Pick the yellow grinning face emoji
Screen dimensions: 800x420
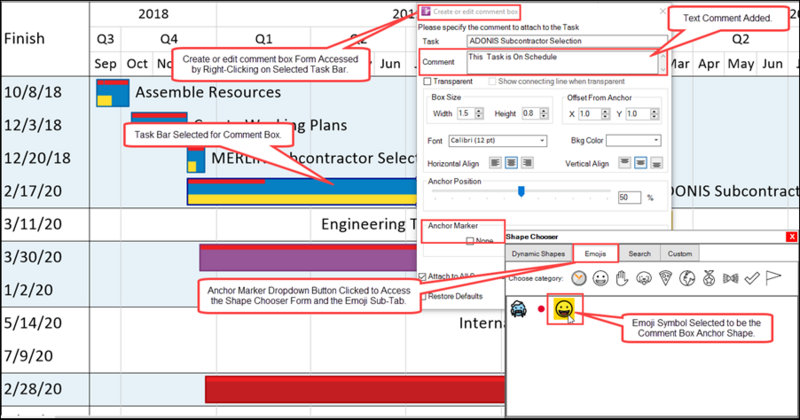pyautogui.click(x=564, y=309)
